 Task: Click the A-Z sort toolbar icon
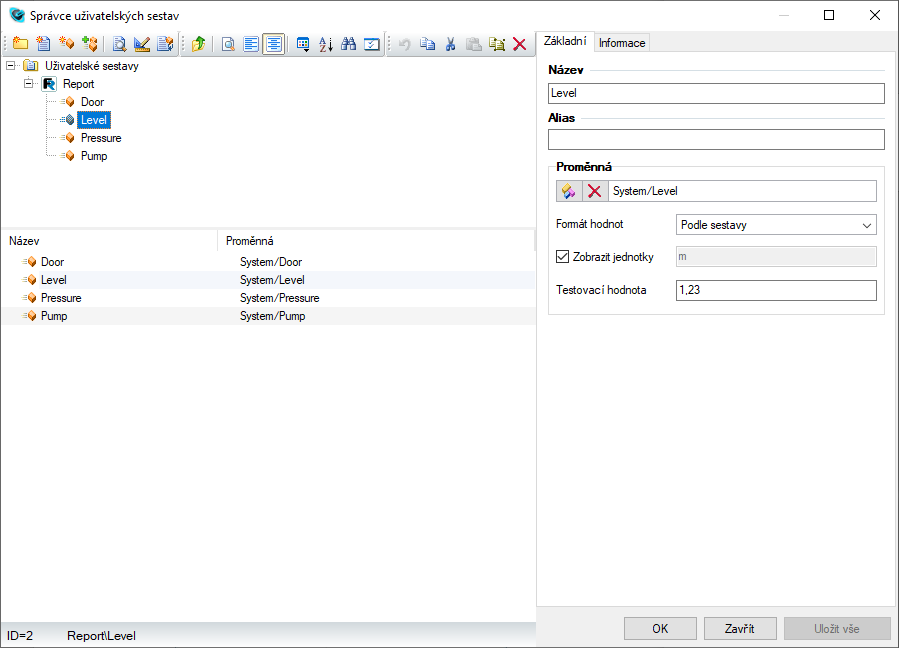tap(326, 44)
